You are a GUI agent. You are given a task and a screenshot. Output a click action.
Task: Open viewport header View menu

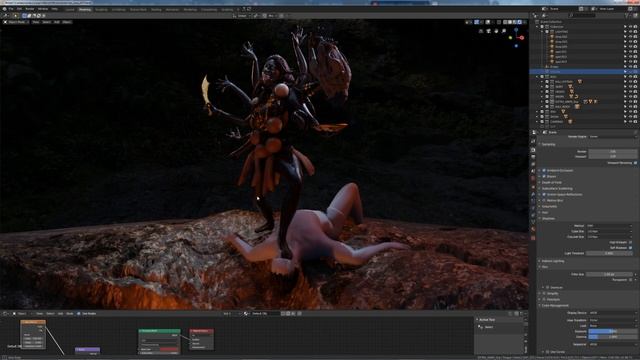click(36, 22)
